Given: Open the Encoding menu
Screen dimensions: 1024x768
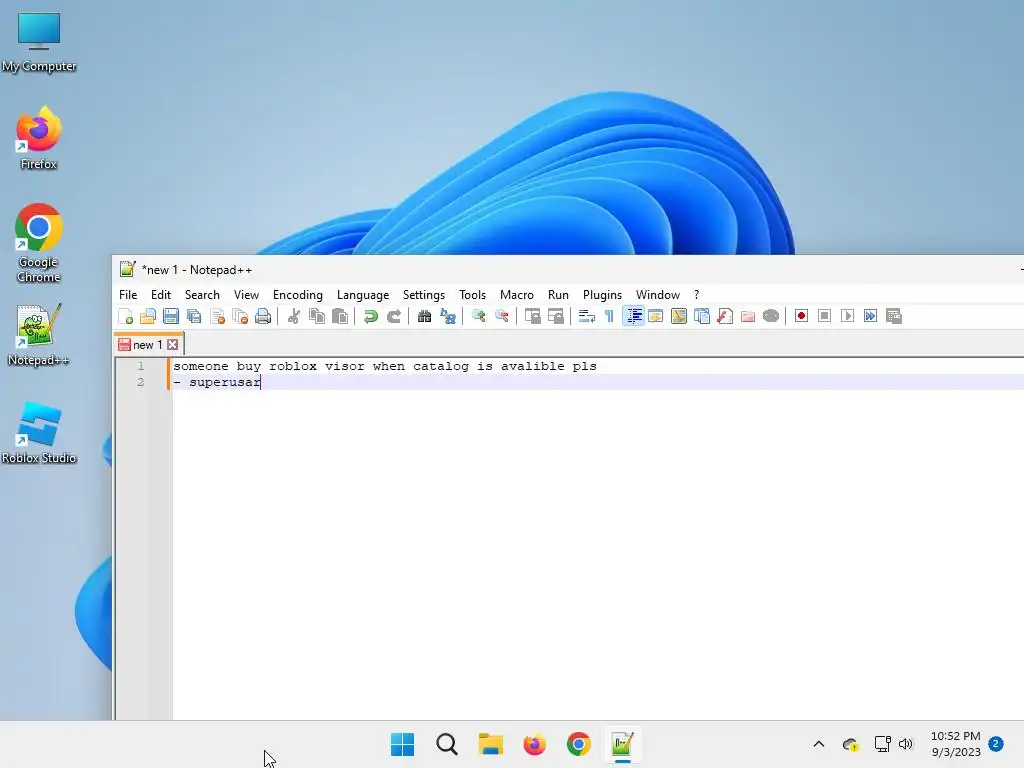Looking at the screenshot, I should (298, 295).
